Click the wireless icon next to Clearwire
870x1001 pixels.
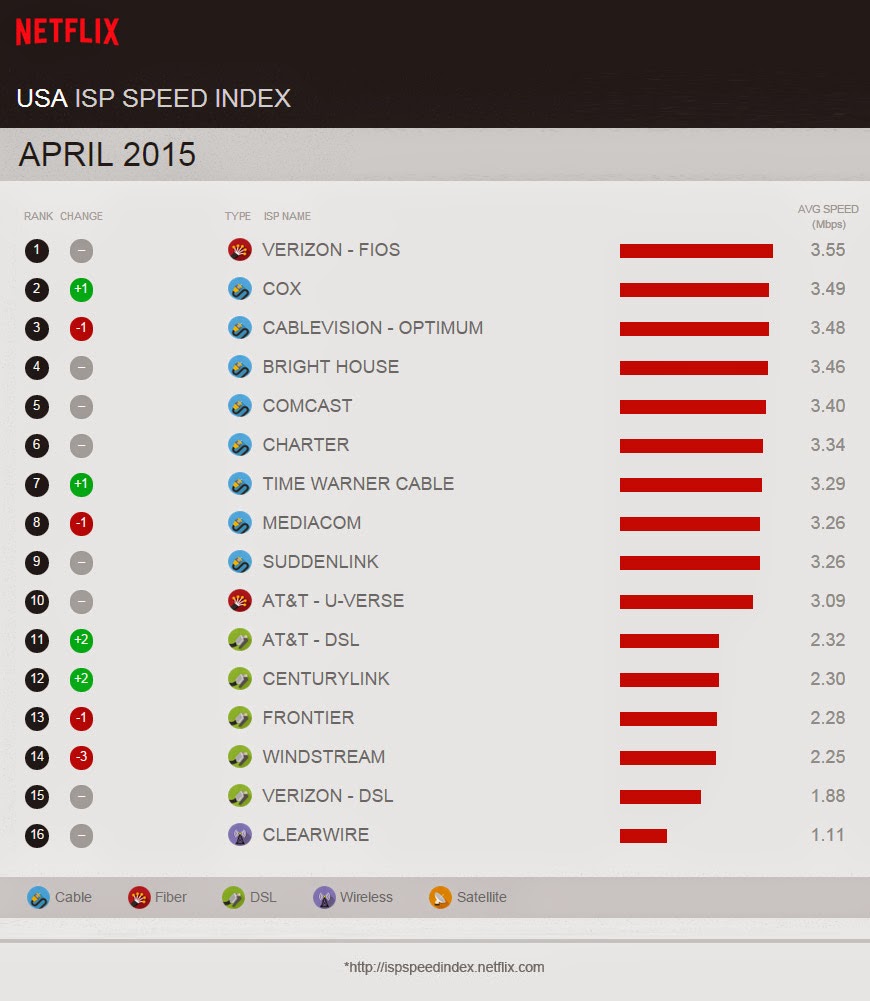pos(239,835)
